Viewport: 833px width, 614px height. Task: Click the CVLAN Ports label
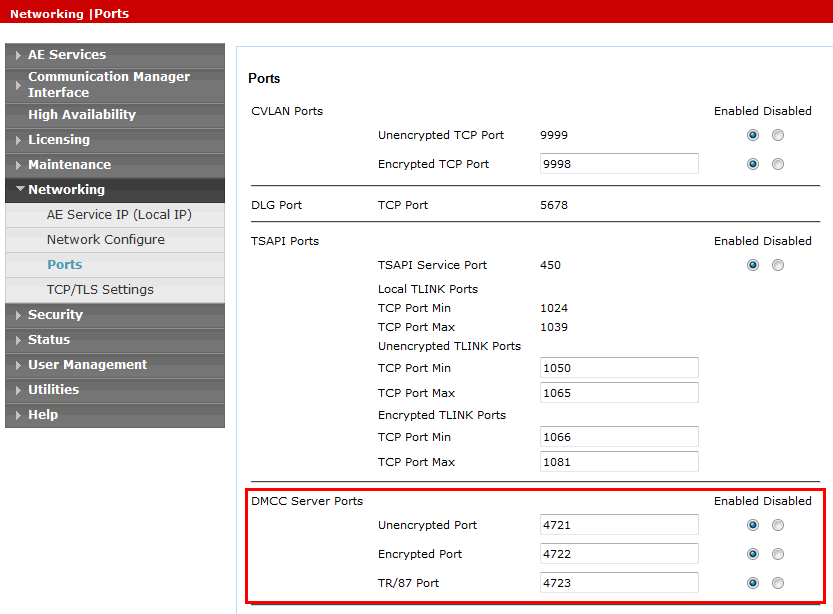click(287, 111)
